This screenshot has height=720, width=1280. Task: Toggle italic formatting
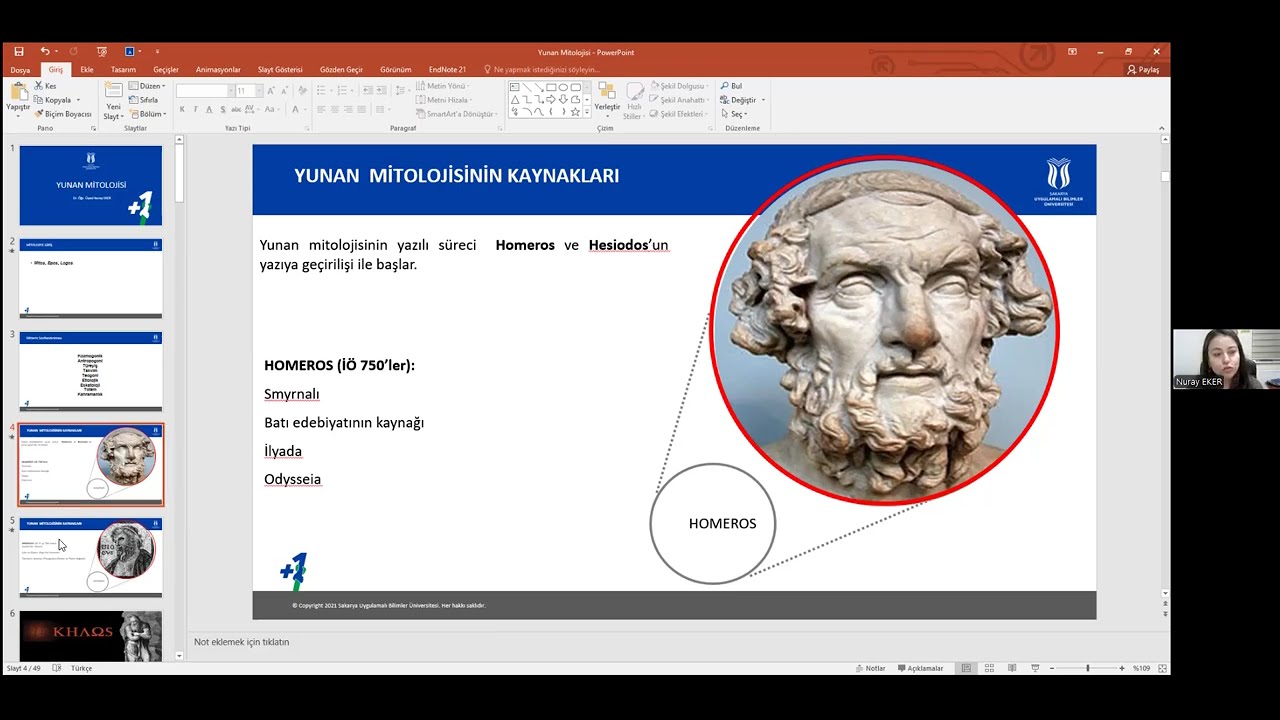tap(195, 109)
